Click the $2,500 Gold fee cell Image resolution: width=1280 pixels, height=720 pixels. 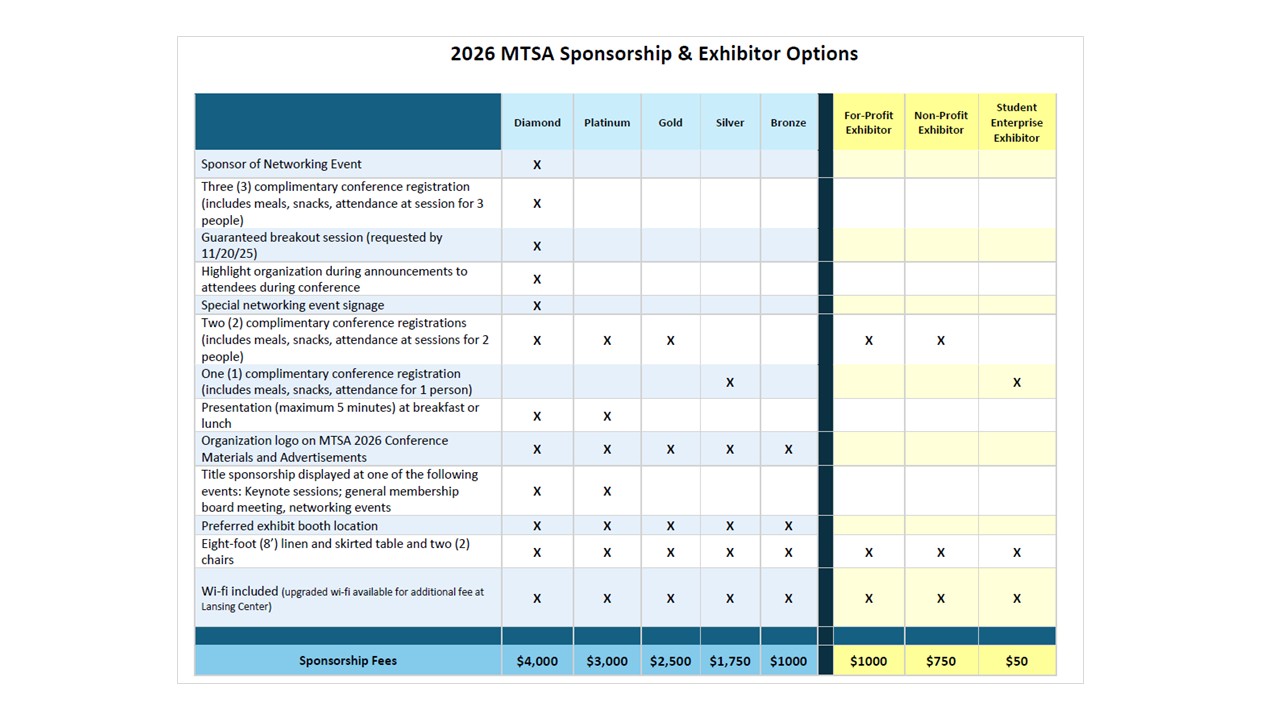[670, 661]
